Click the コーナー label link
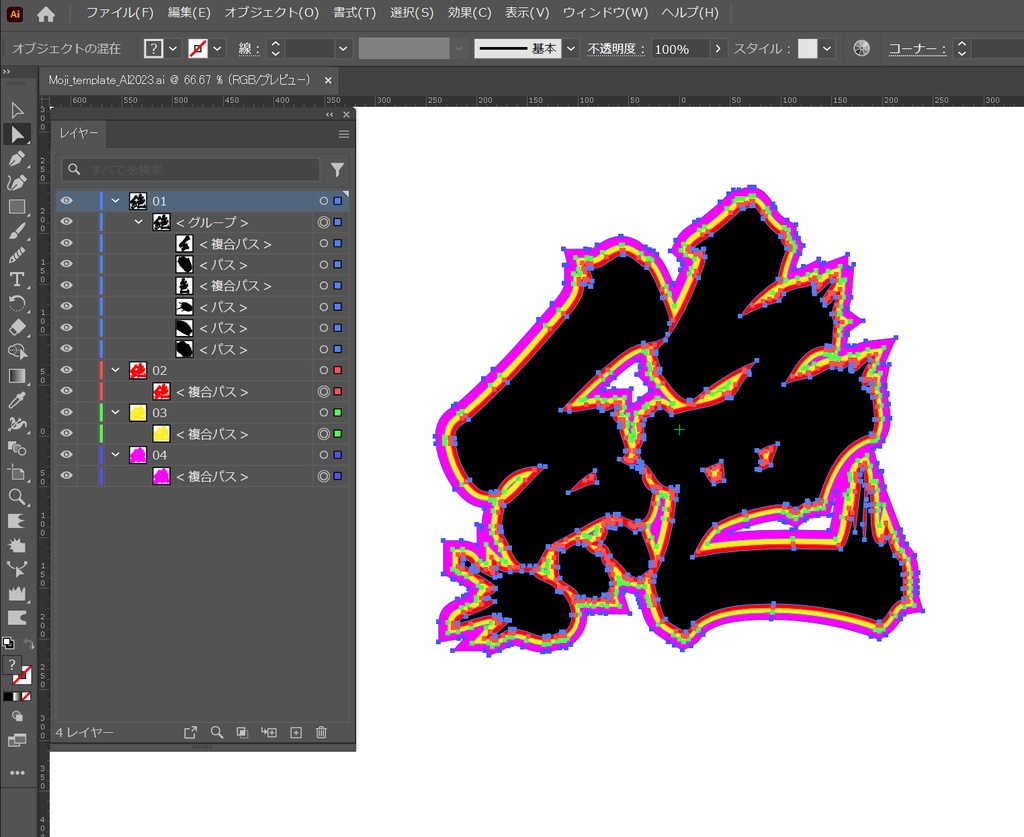The height and width of the screenshot is (837, 1024). [x=917, y=49]
